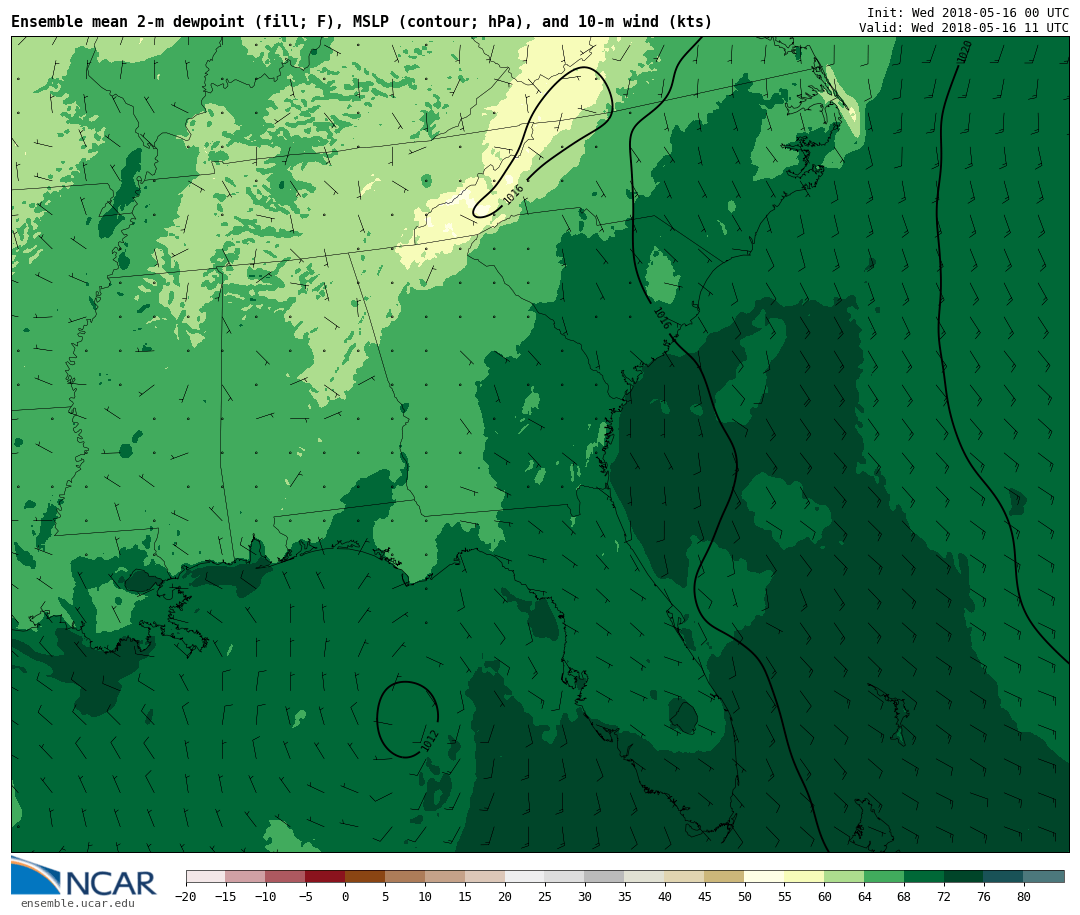The height and width of the screenshot is (915, 1080).
Task: Click the light green 60 to 64 swatch
Action: click(x=844, y=876)
